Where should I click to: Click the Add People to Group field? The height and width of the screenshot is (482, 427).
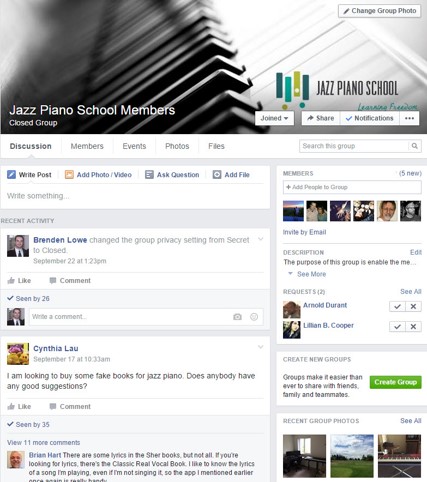(x=352, y=187)
